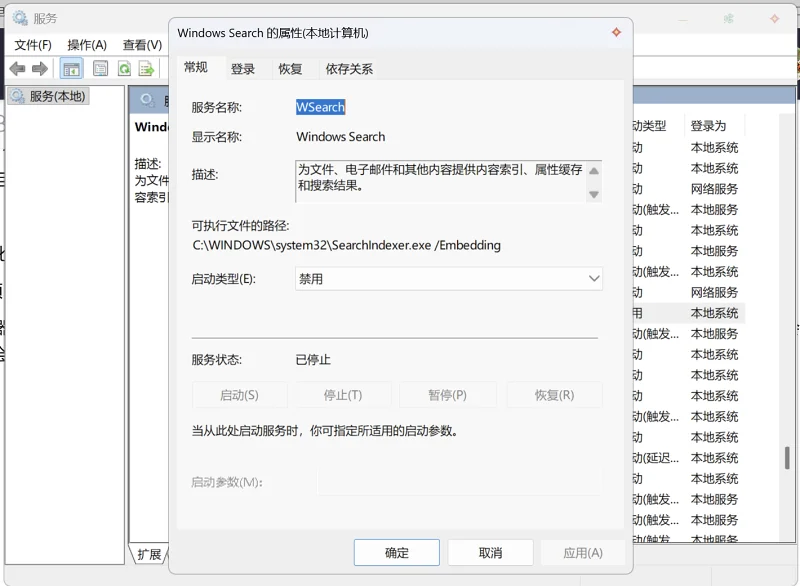This screenshot has width=800, height=586.
Task: Click the 应用(A) button
Action: (x=583, y=553)
